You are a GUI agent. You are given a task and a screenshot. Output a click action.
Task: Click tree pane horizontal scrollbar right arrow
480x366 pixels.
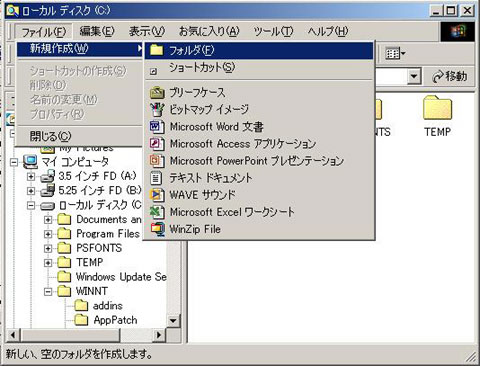[x=159, y=335]
